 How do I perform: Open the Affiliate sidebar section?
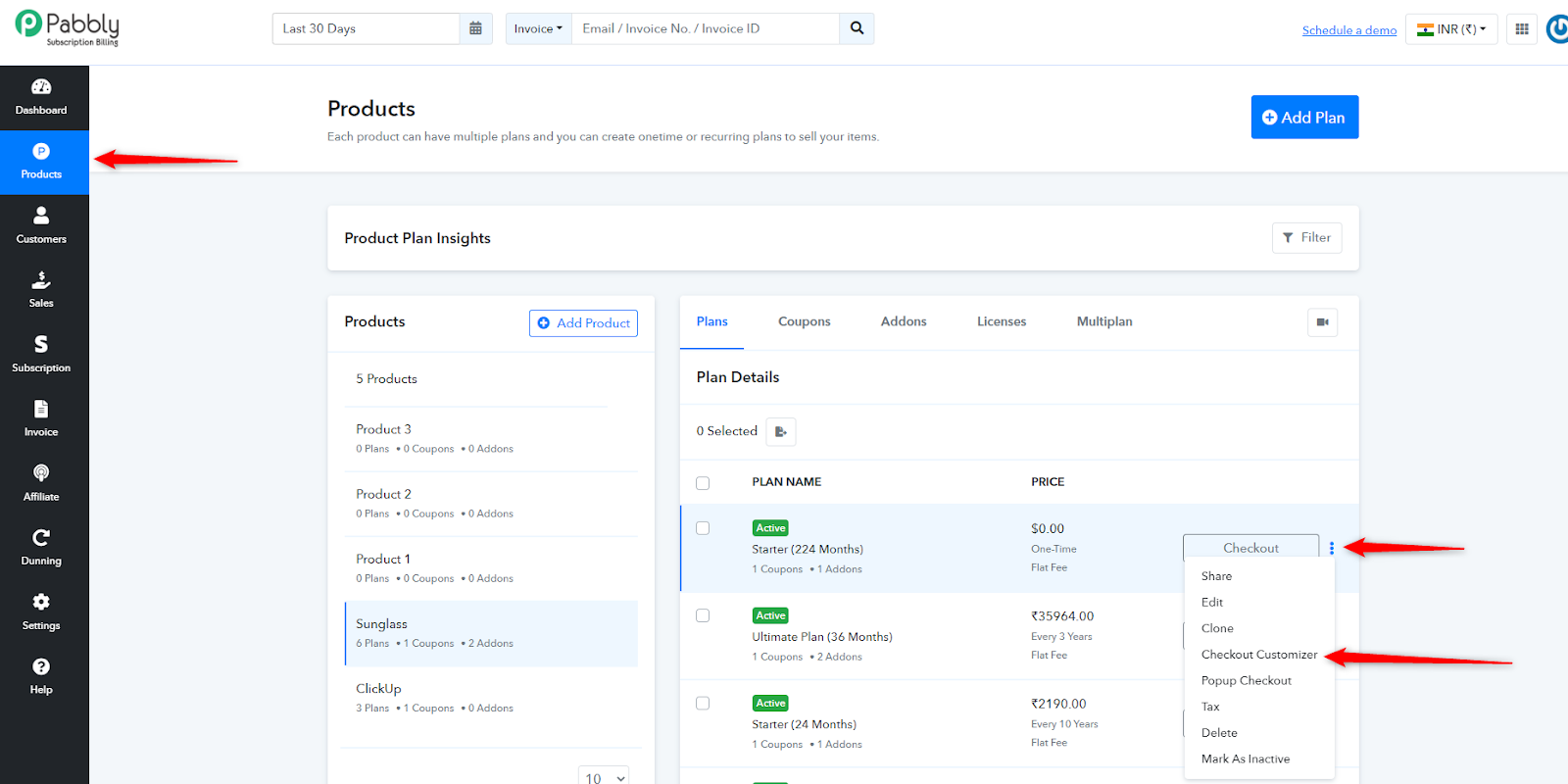click(x=41, y=484)
